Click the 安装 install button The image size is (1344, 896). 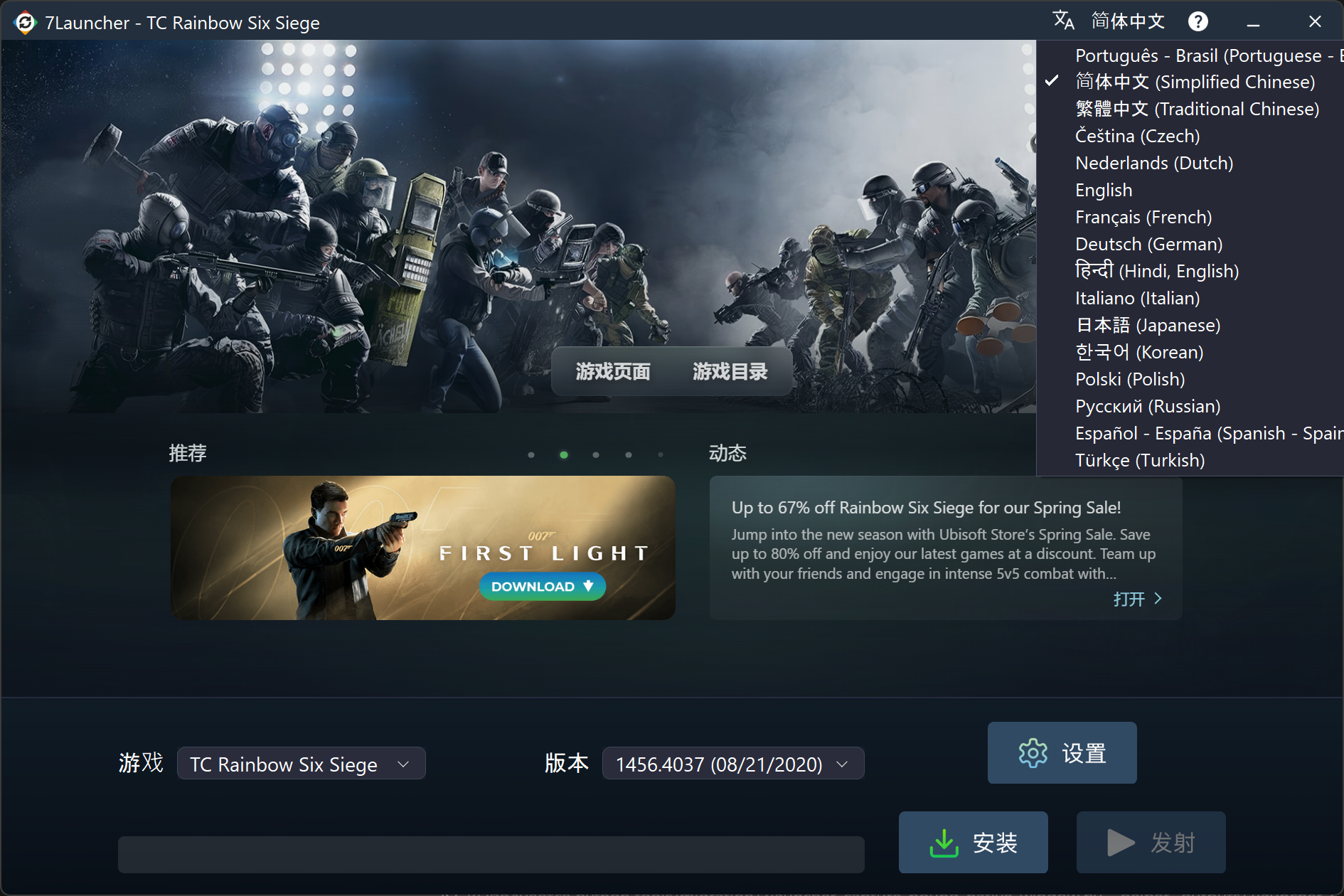click(x=974, y=843)
